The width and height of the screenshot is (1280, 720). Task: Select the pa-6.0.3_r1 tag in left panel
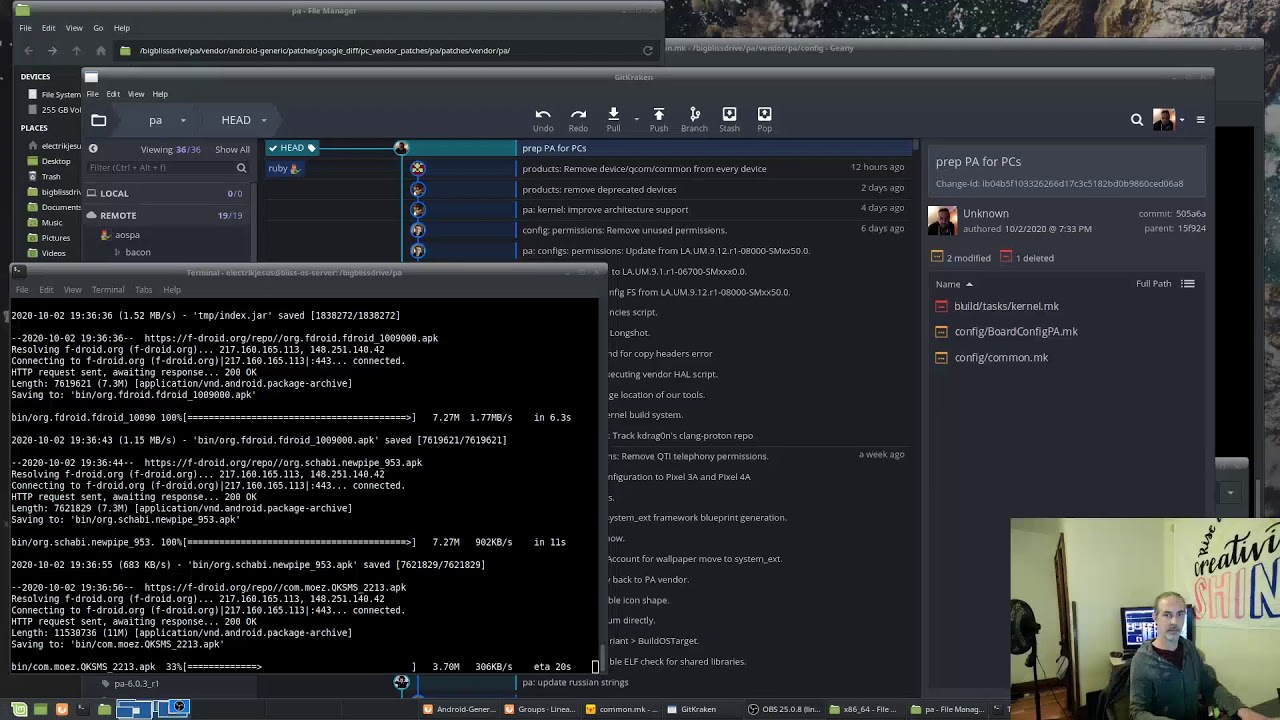point(136,684)
